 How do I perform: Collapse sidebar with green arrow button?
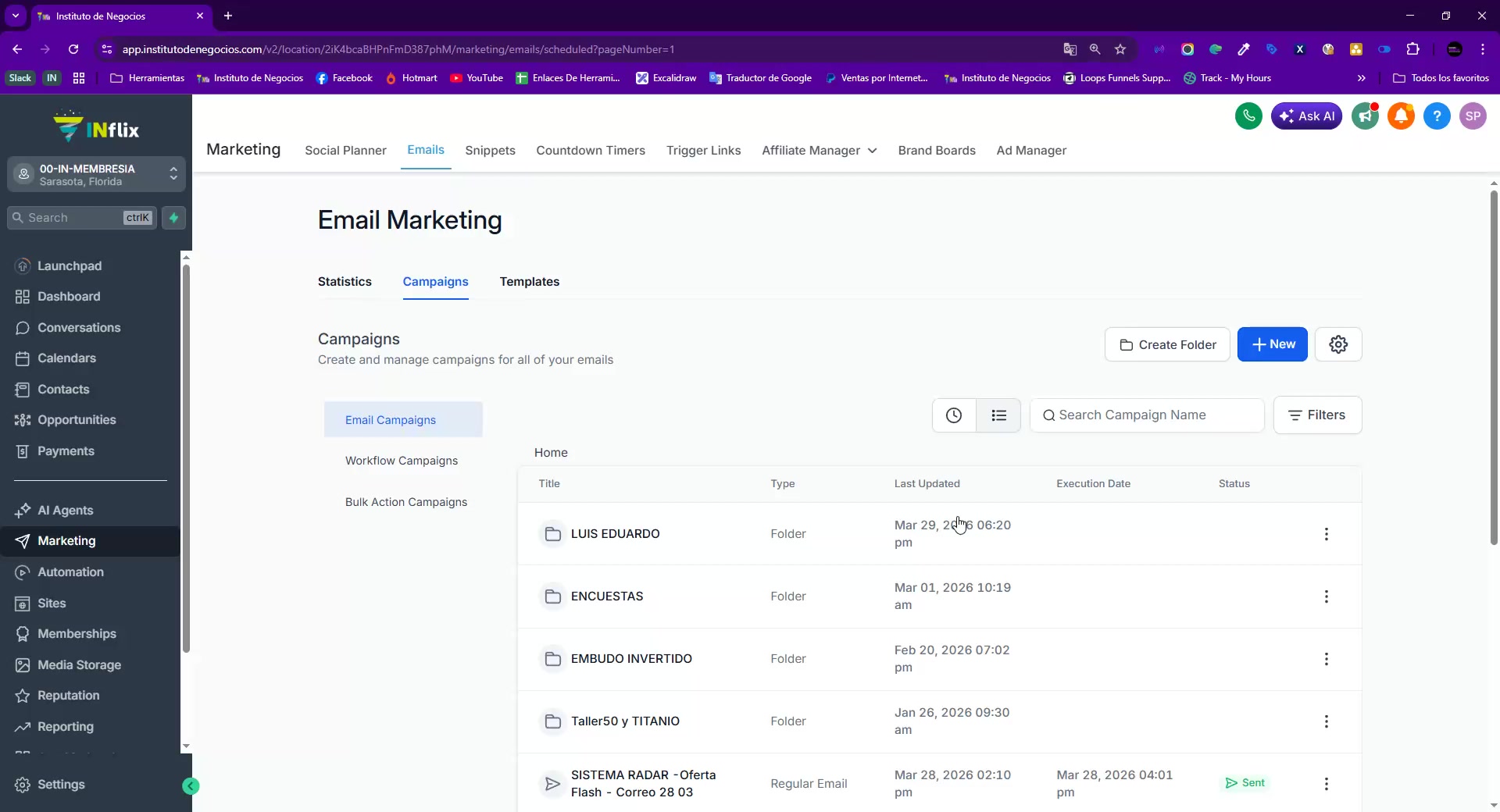(x=191, y=786)
